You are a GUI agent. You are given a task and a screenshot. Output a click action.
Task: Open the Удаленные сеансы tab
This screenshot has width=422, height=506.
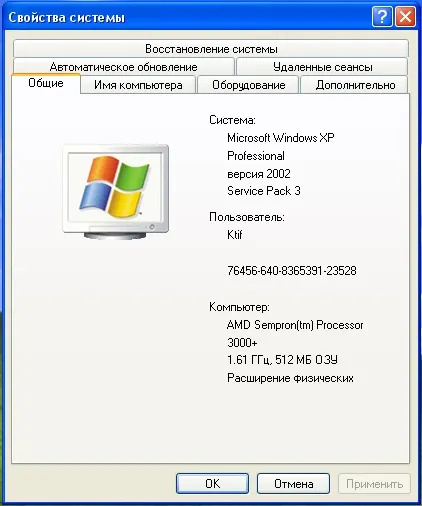322,67
